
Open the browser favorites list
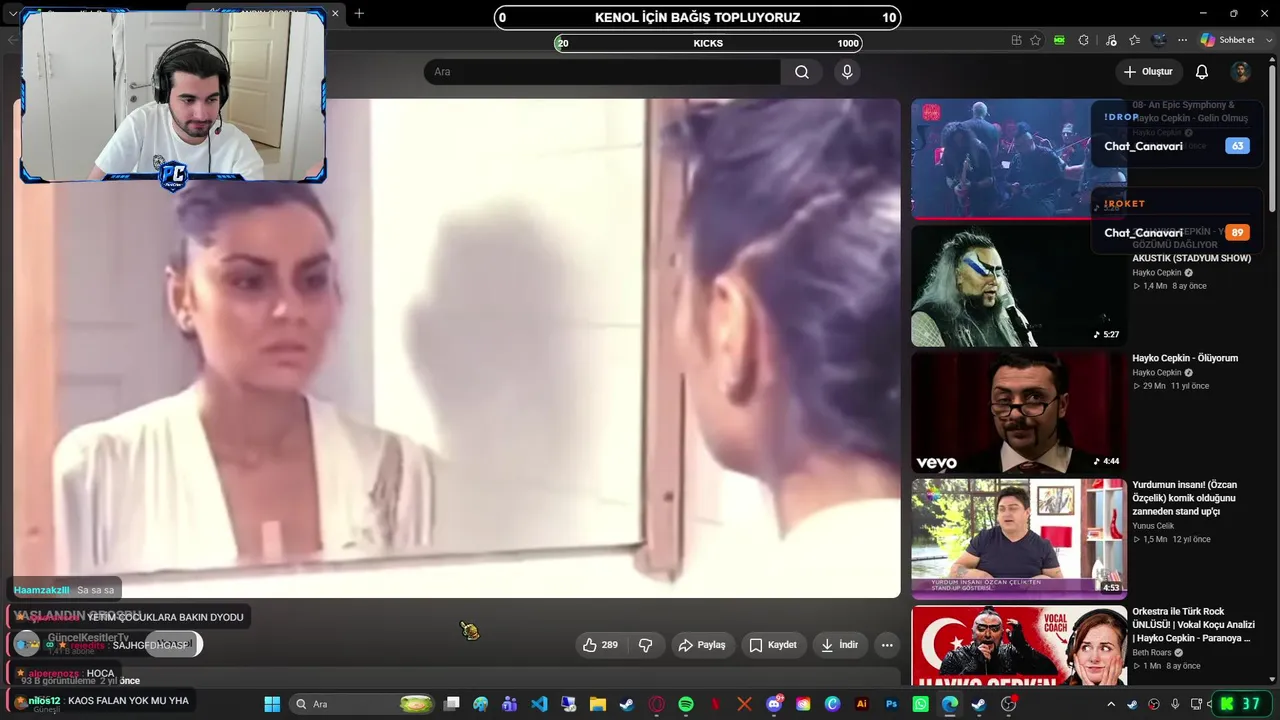(1134, 40)
